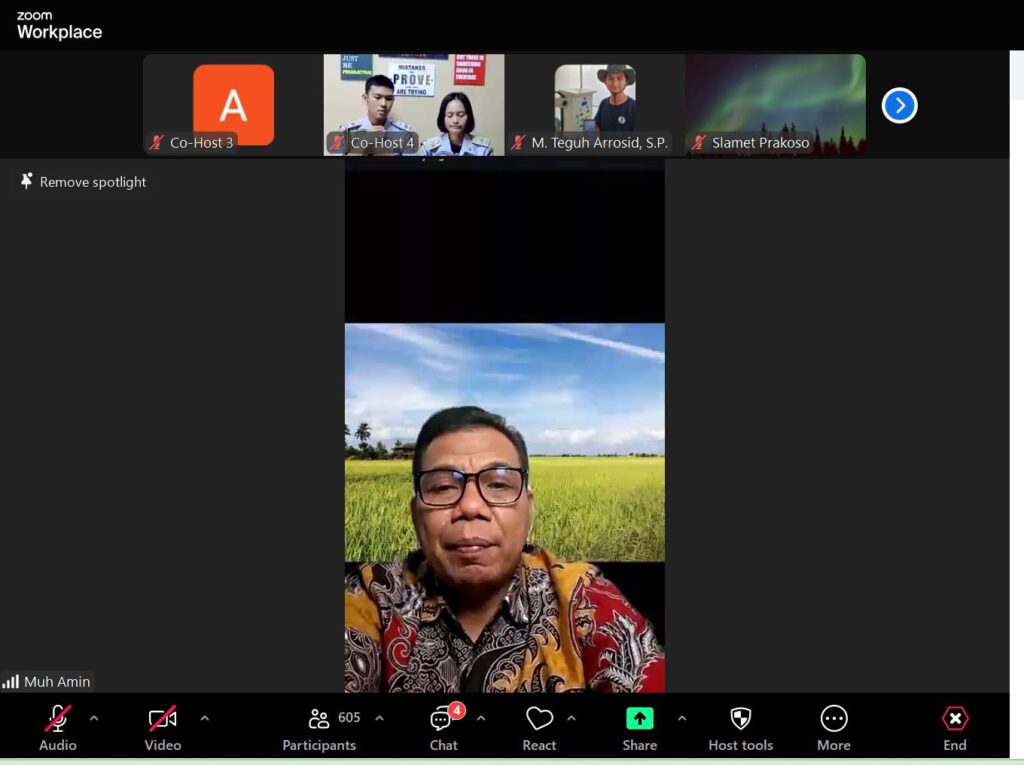Click the green Share screen icon

pos(639,719)
